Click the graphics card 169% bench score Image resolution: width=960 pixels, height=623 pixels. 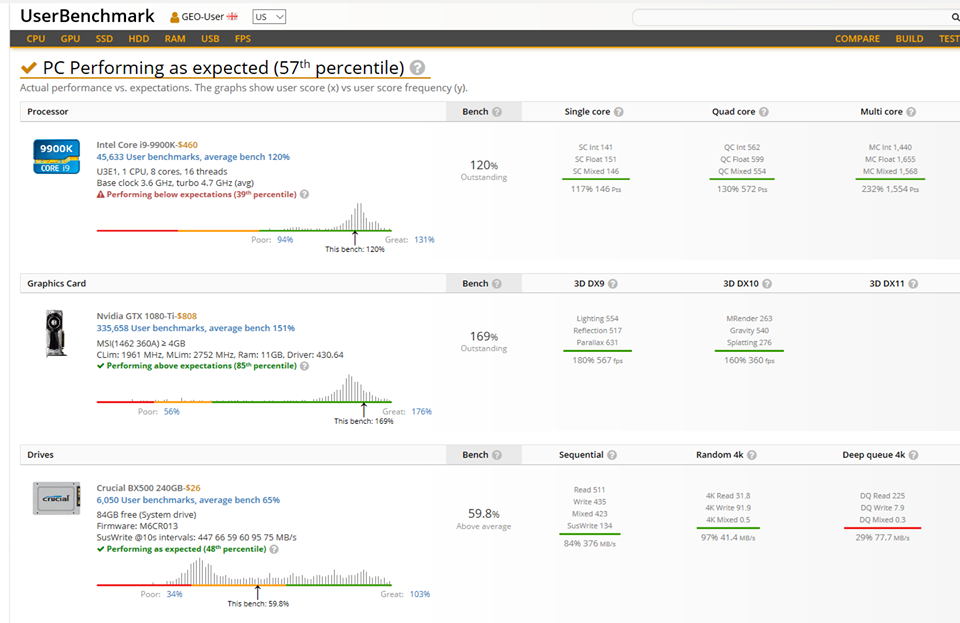coord(484,337)
